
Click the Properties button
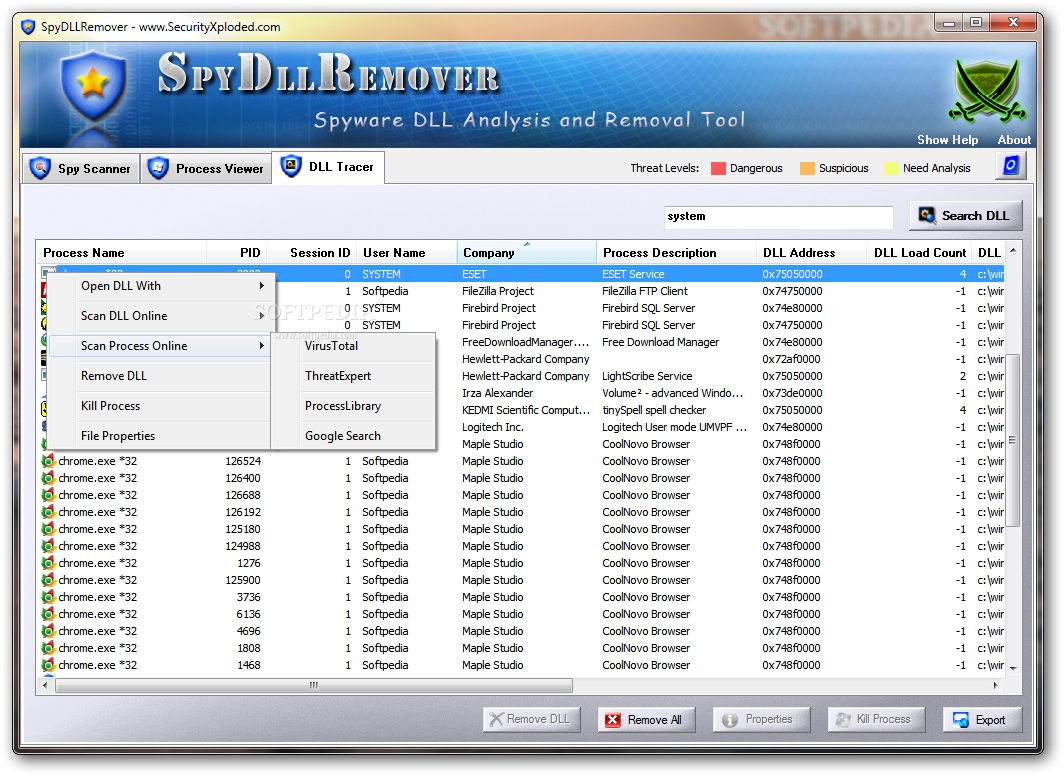761,720
